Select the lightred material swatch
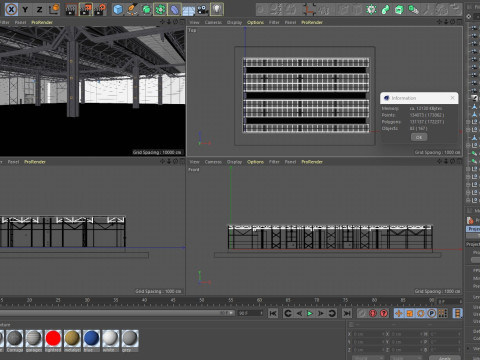 [53, 340]
